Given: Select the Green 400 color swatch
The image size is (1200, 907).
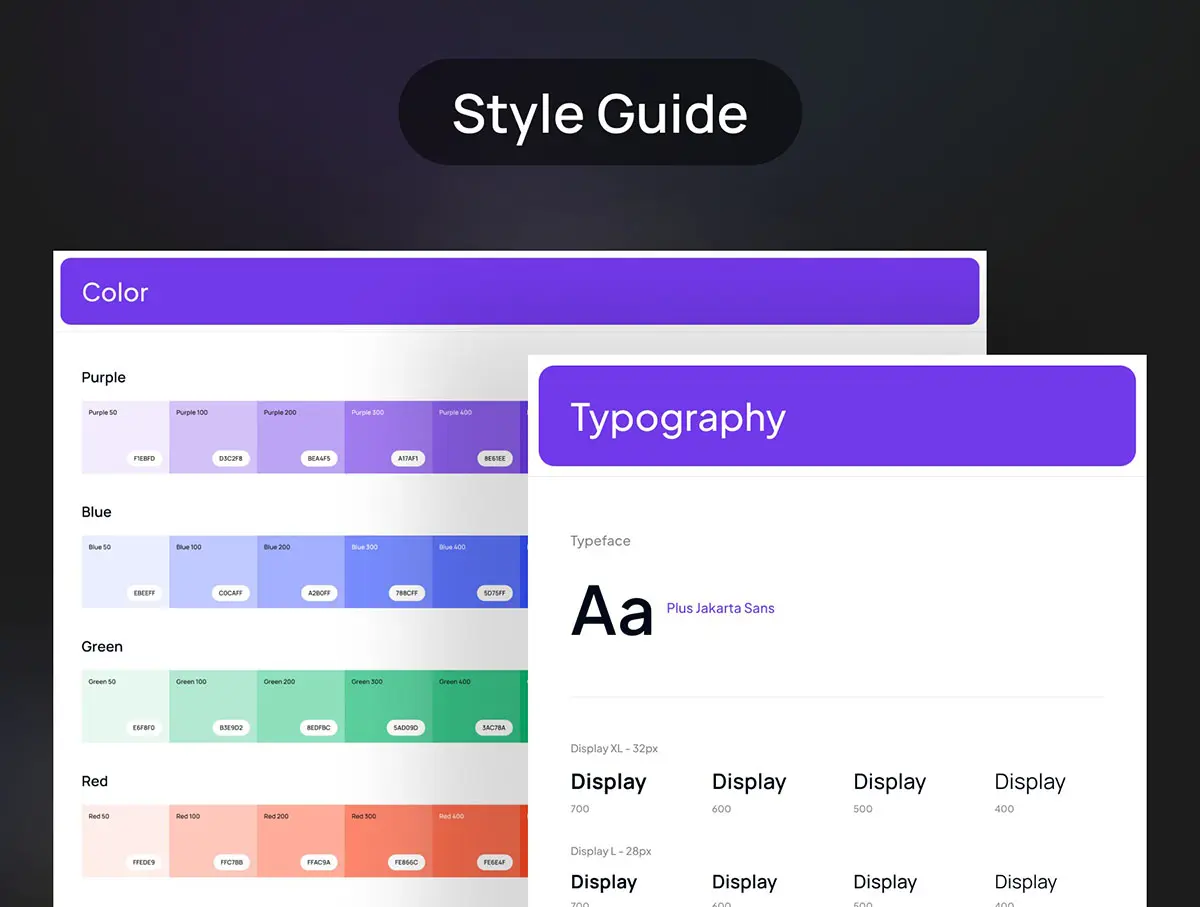Looking at the screenshot, I should (x=476, y=705).
